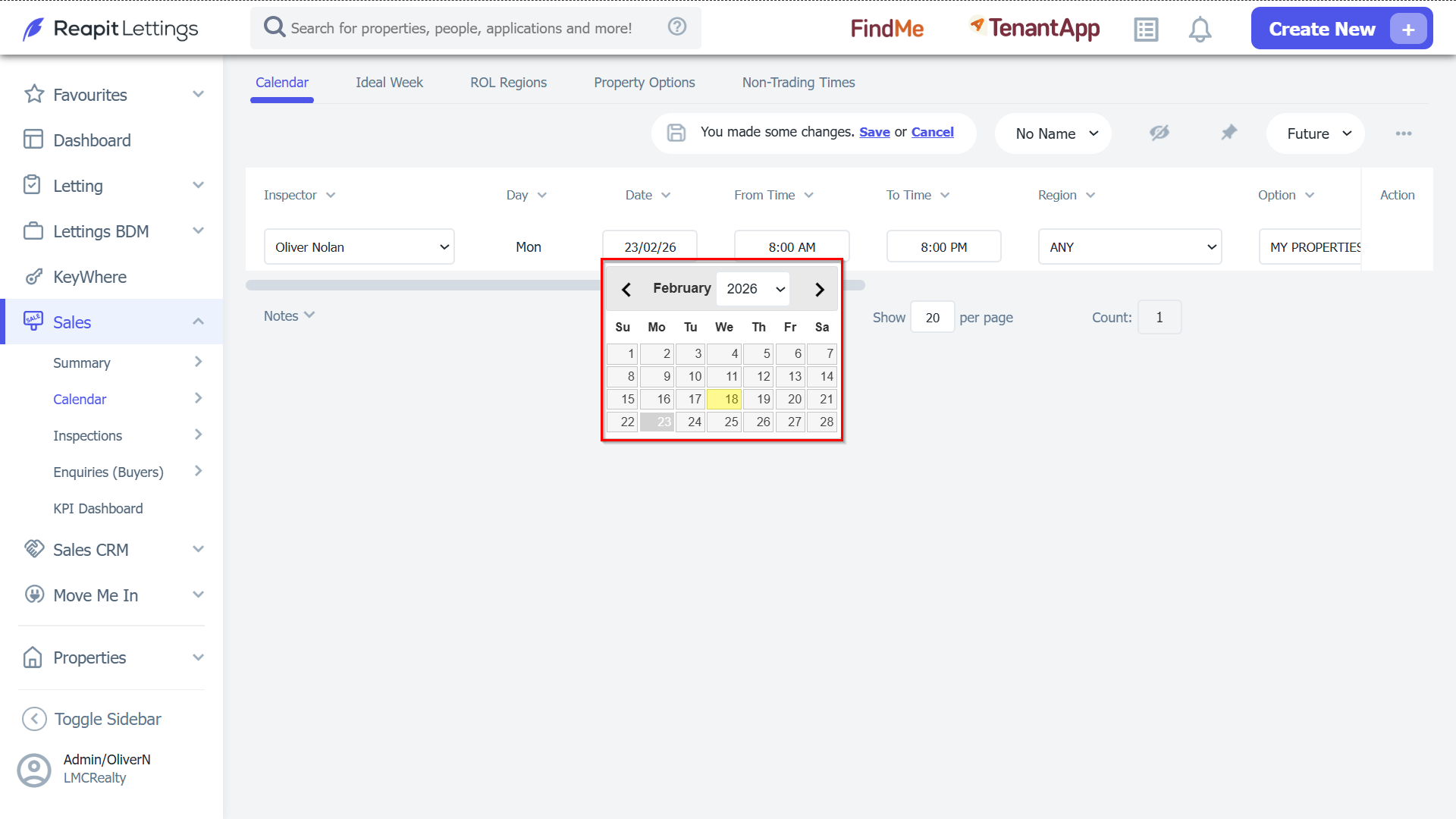This screenshot has height=819, width=1456.
Task: Go to previous month in date picker
Action: [x=626, y=289]
